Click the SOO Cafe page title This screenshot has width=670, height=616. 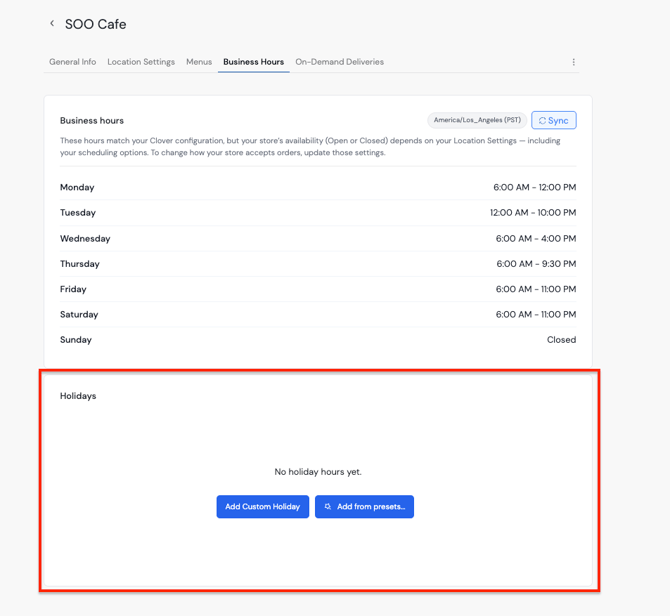(x=96, y=24)
